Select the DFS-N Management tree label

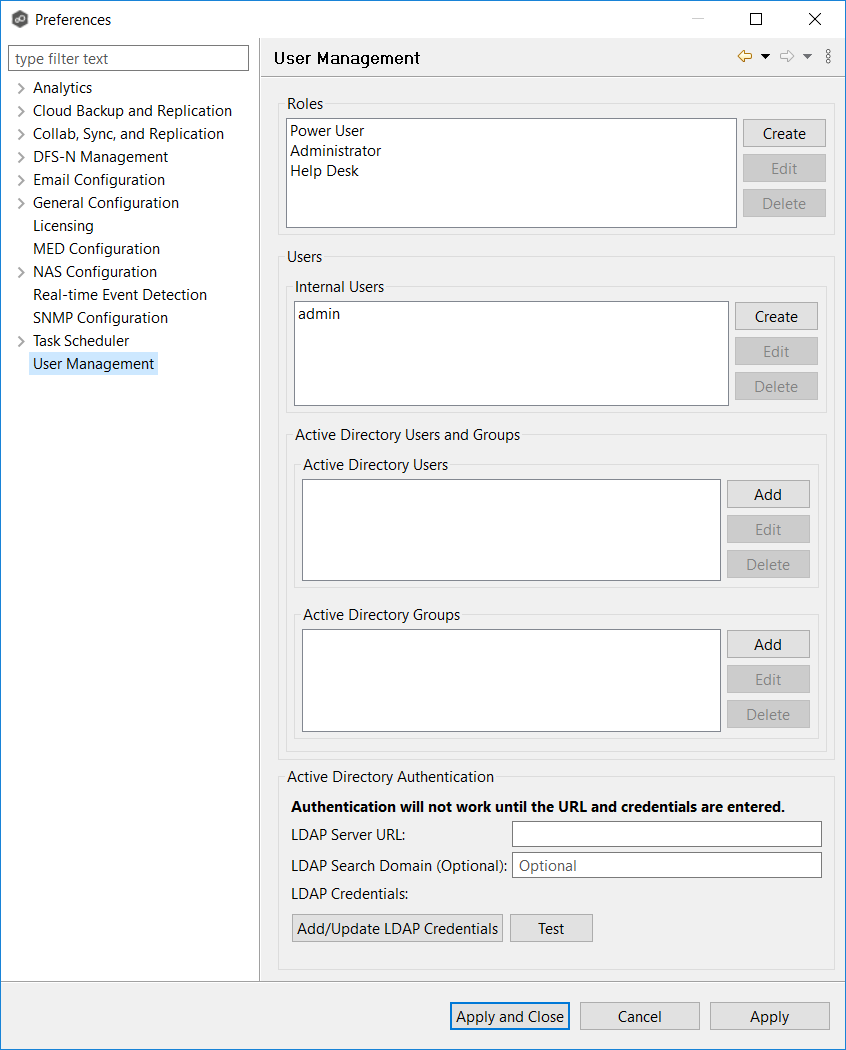coord(100,157)
